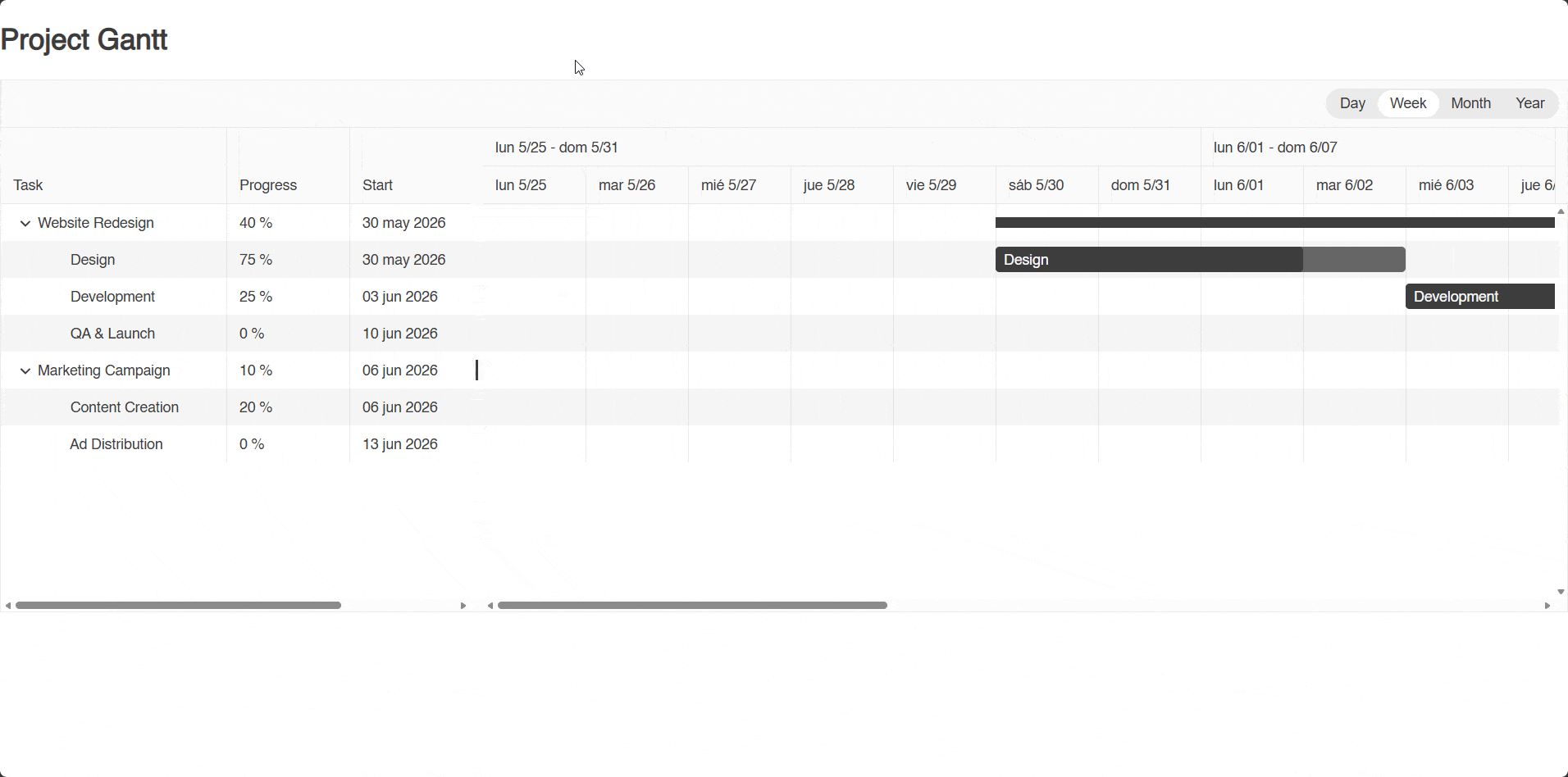This screenshot has height=777, width=1568.
Task: Click the Website Redesign summary bar
Action: (x=1275, y=223)
